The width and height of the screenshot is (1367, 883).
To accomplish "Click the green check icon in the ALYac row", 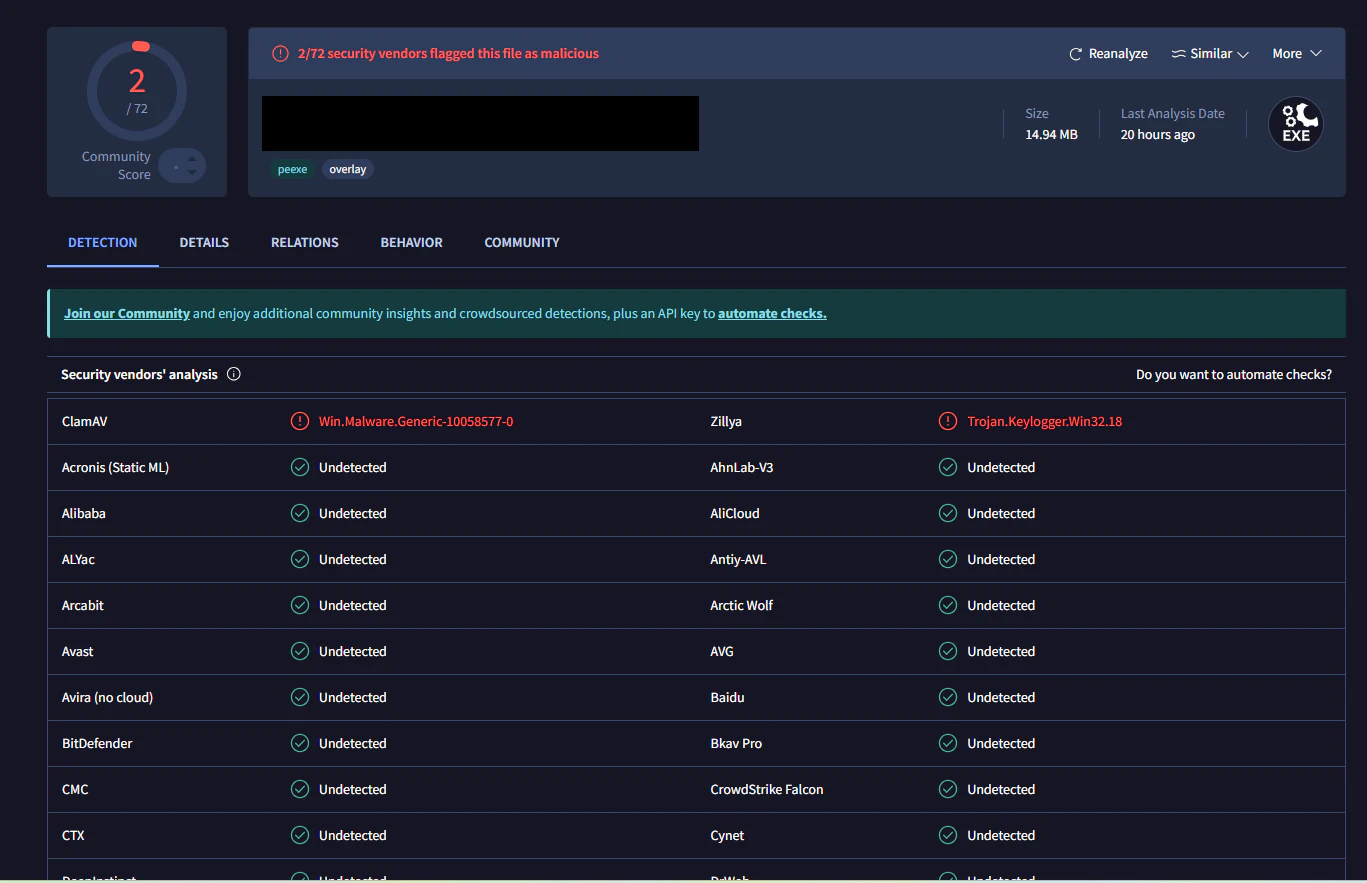I will (x=299, y=559).
